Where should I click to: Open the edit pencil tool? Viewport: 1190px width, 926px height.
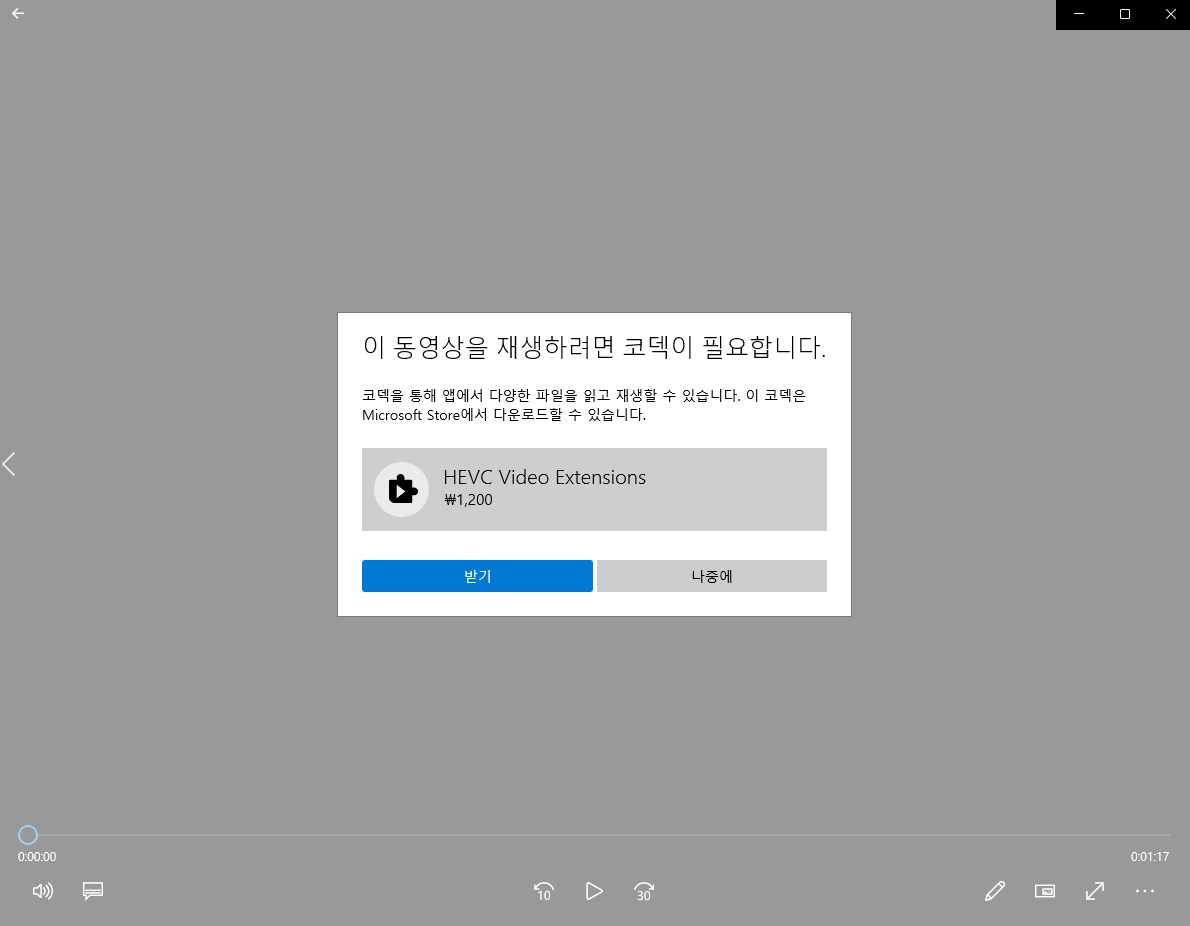(995, 891)
